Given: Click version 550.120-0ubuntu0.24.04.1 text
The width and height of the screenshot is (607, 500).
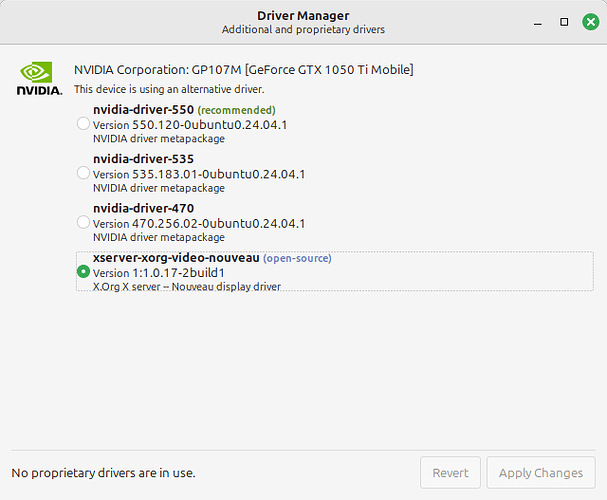Looking at the screenshot, I should coord(190,125).
